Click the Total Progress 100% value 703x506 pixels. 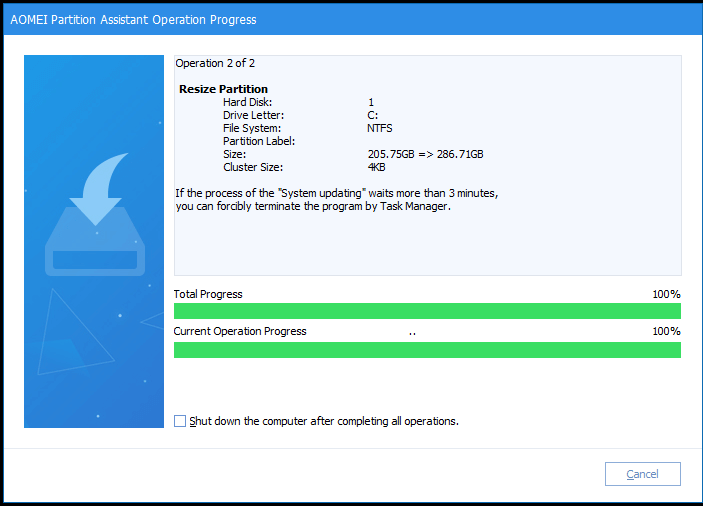coord(666,294)
